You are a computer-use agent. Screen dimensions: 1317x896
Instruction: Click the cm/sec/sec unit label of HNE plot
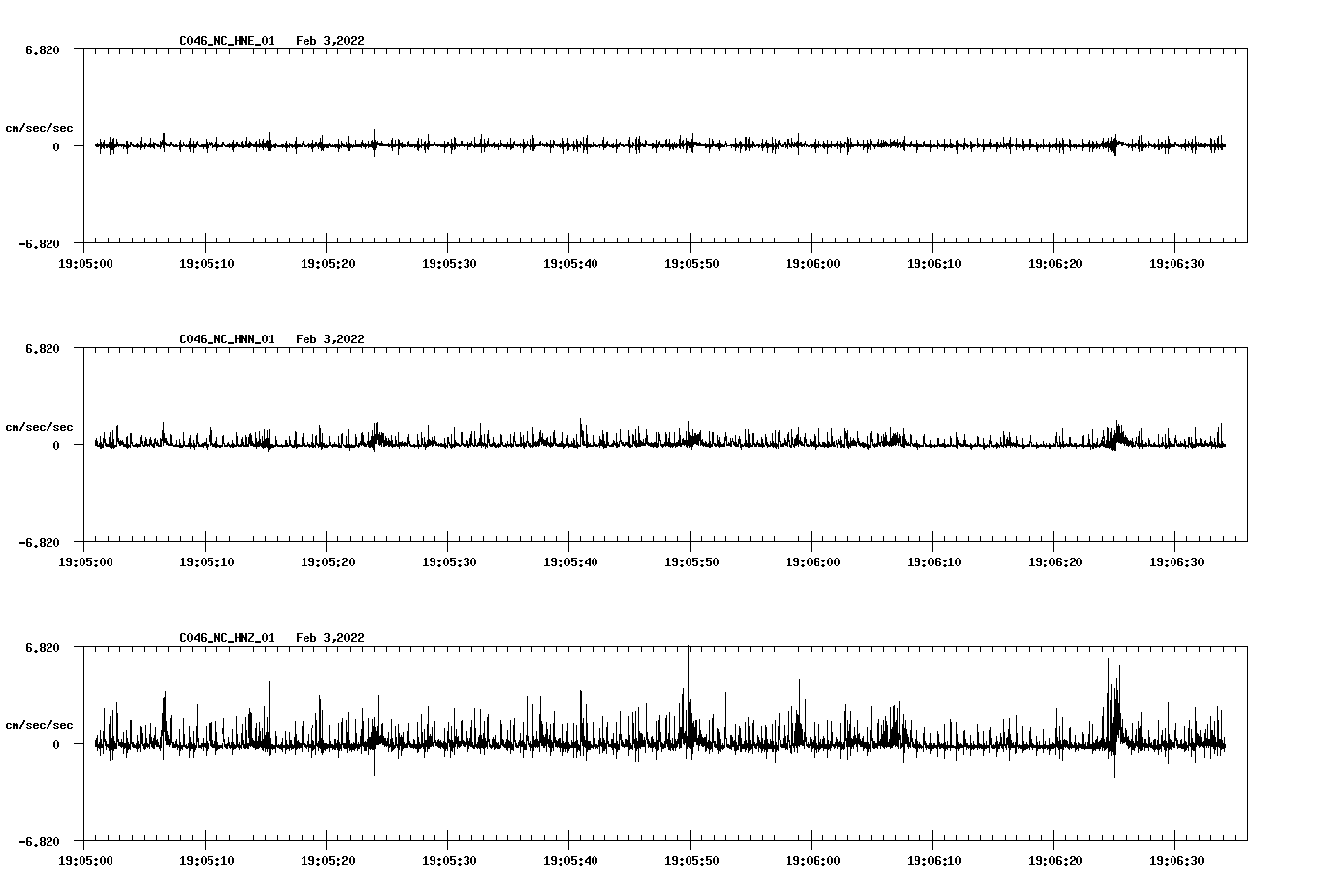(39, 128)
